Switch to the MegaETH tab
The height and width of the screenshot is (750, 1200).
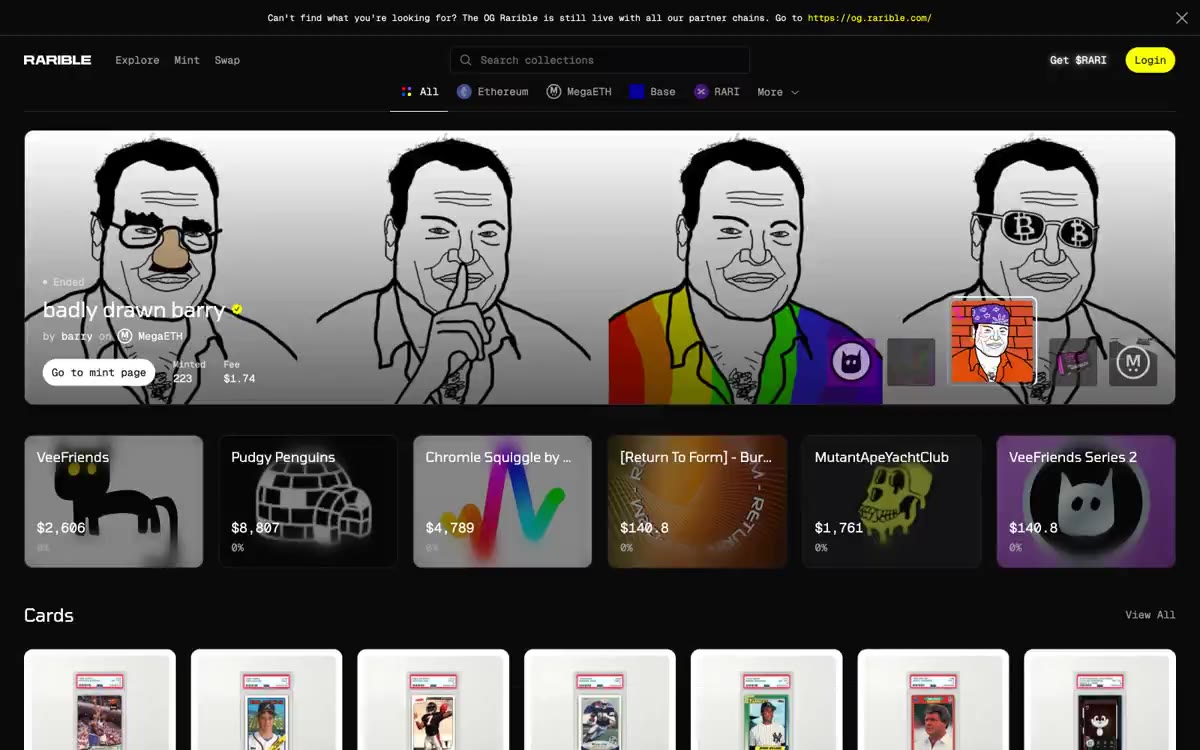tap(579, 91)
